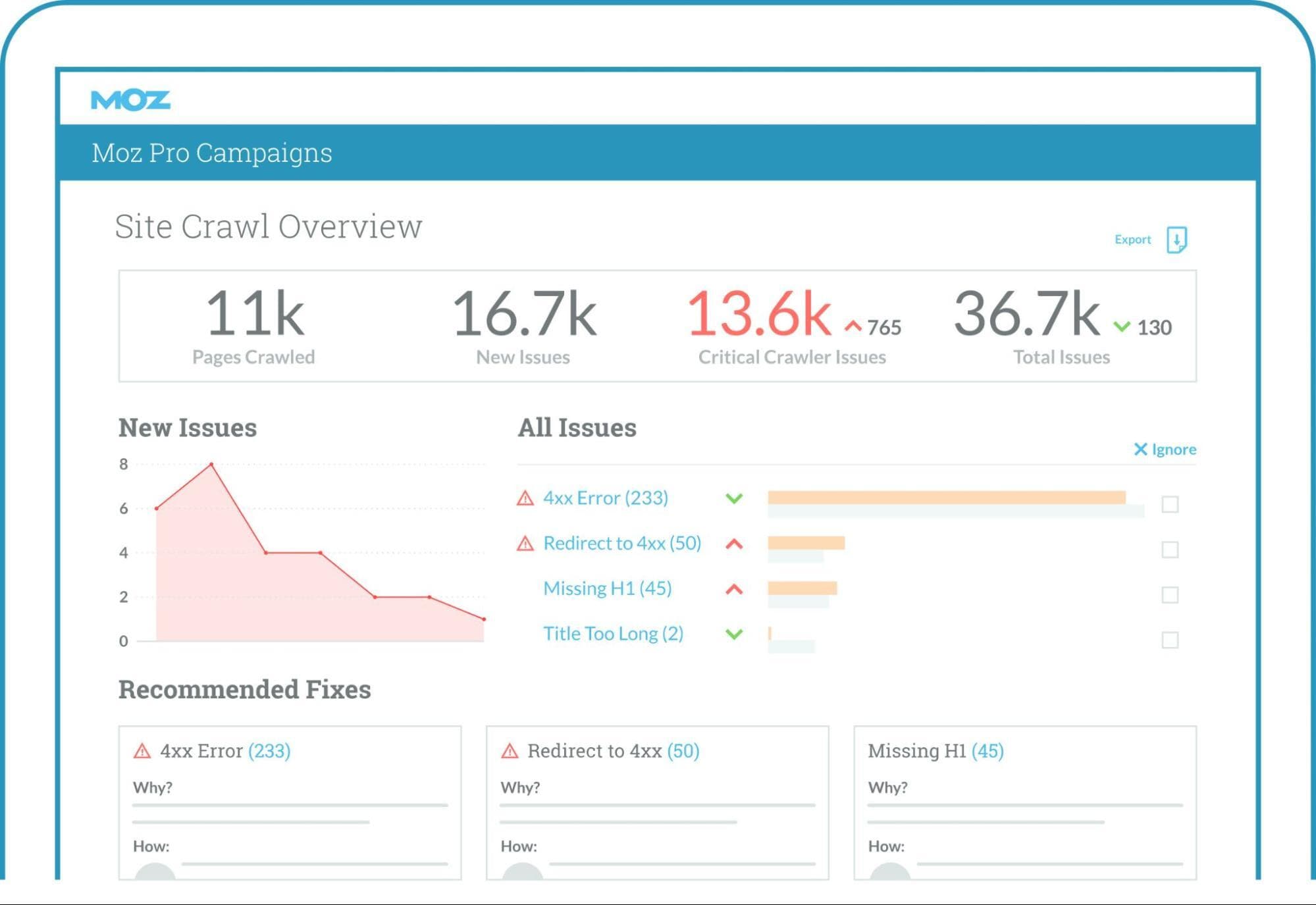The height and width of the screenshot is (905, 1316).
Task: Open the Moz Pro Campaigns header
Action: click(211, 153)
